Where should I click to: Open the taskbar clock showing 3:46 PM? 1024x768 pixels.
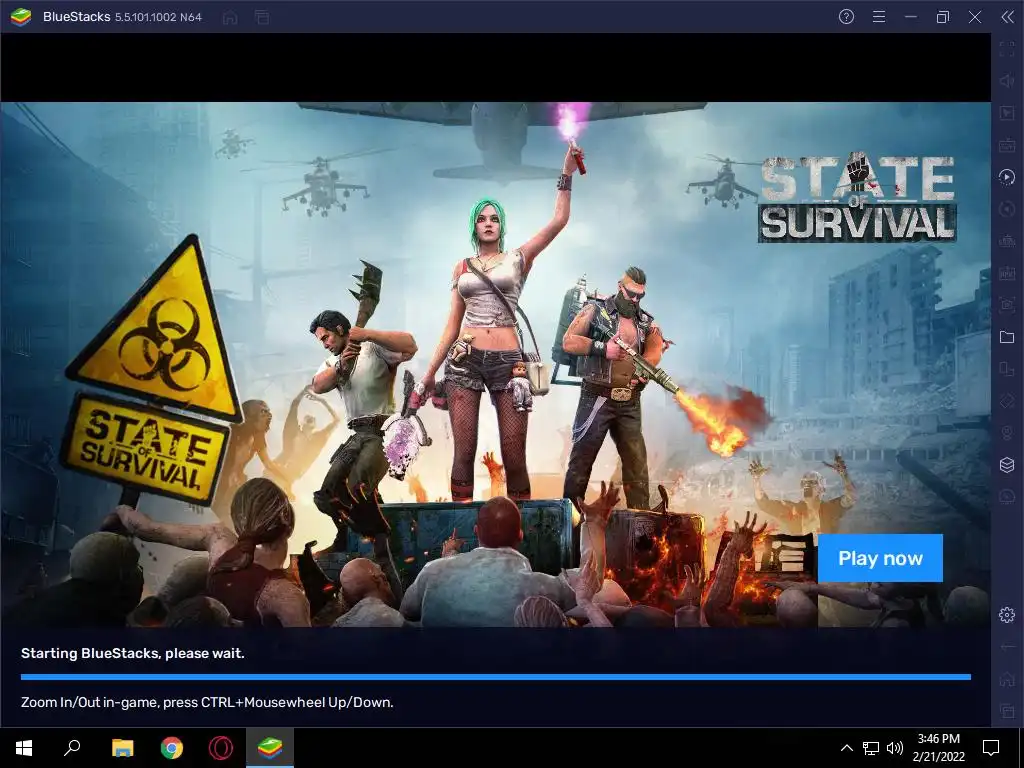[938, 748]
